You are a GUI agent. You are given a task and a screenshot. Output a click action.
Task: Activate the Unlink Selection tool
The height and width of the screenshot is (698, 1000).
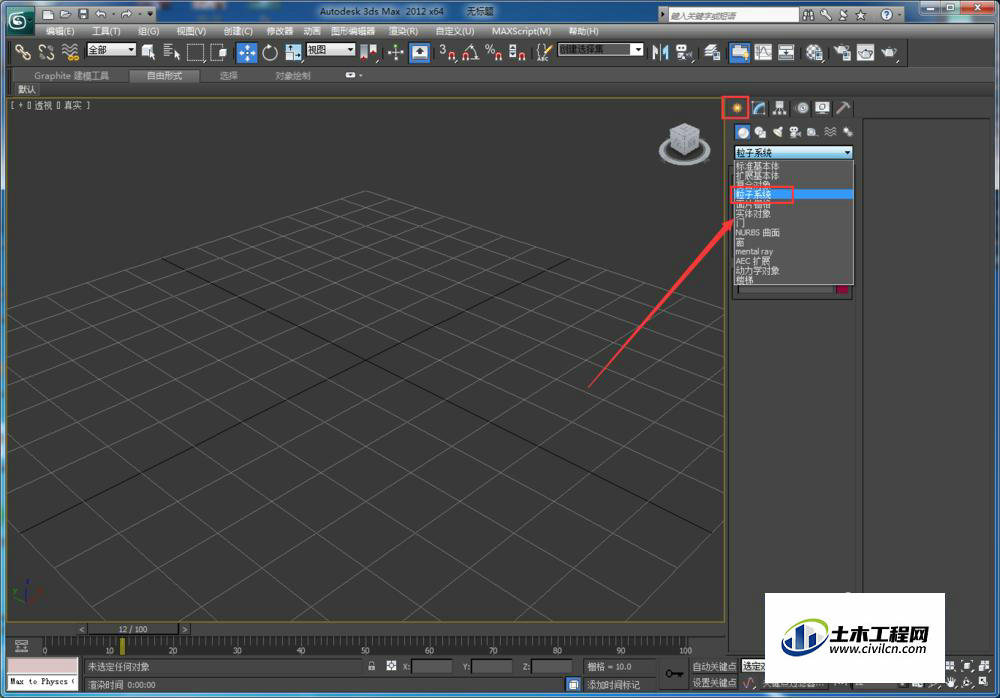click(x=47, y=52)
